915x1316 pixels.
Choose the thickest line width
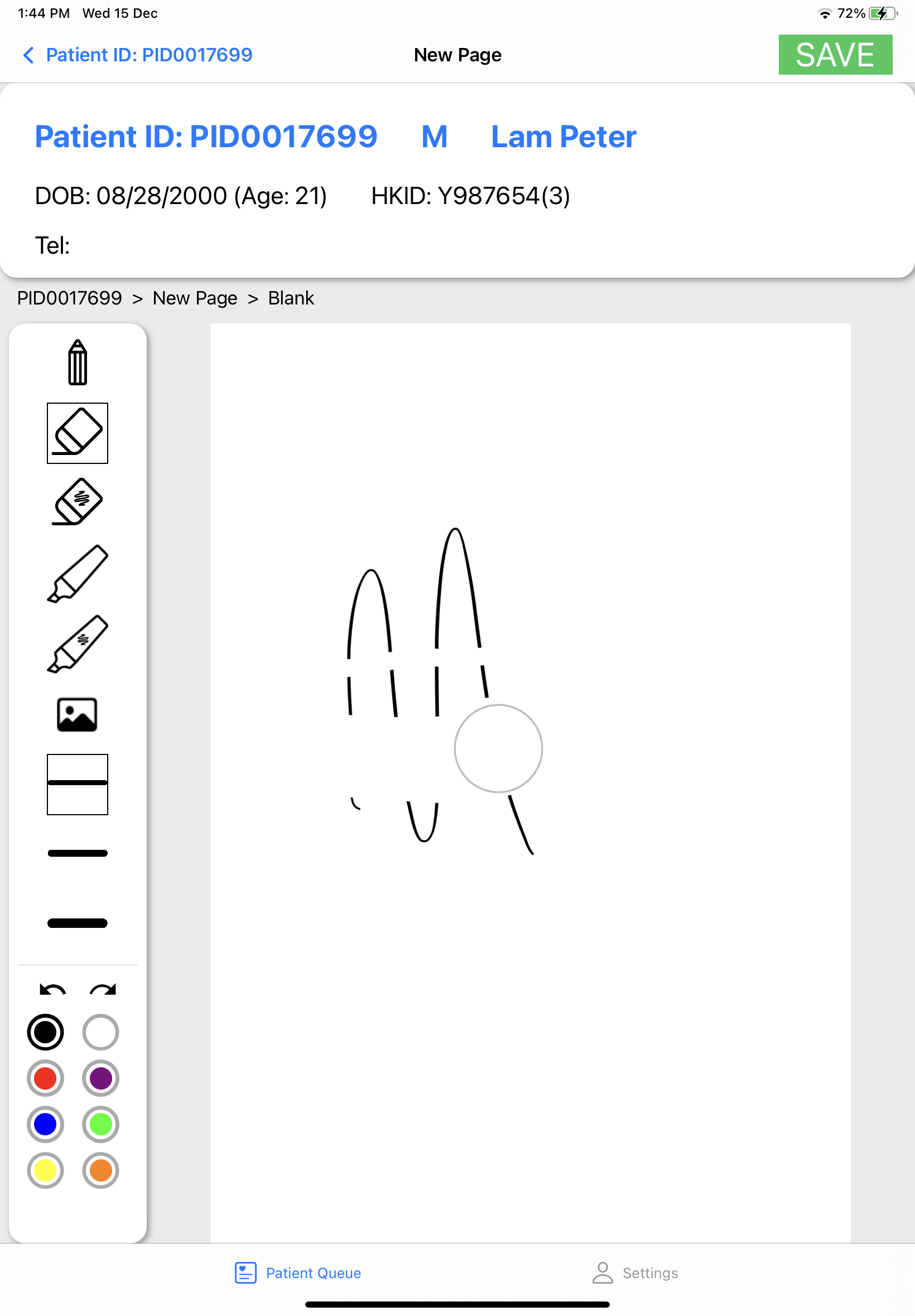pyautogui.click(x=78, y=923)
